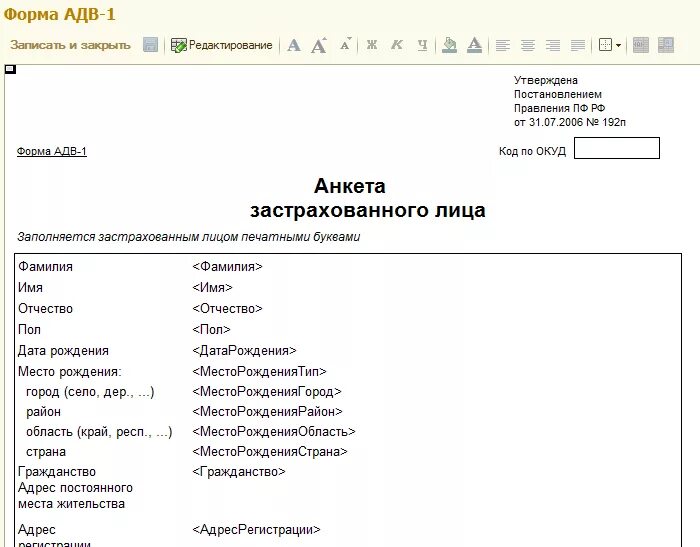Select the '<МестоРожденияТип>' placeholder
Image resolution: width=700 pixels, height=547 pixels.
(259, 372)
